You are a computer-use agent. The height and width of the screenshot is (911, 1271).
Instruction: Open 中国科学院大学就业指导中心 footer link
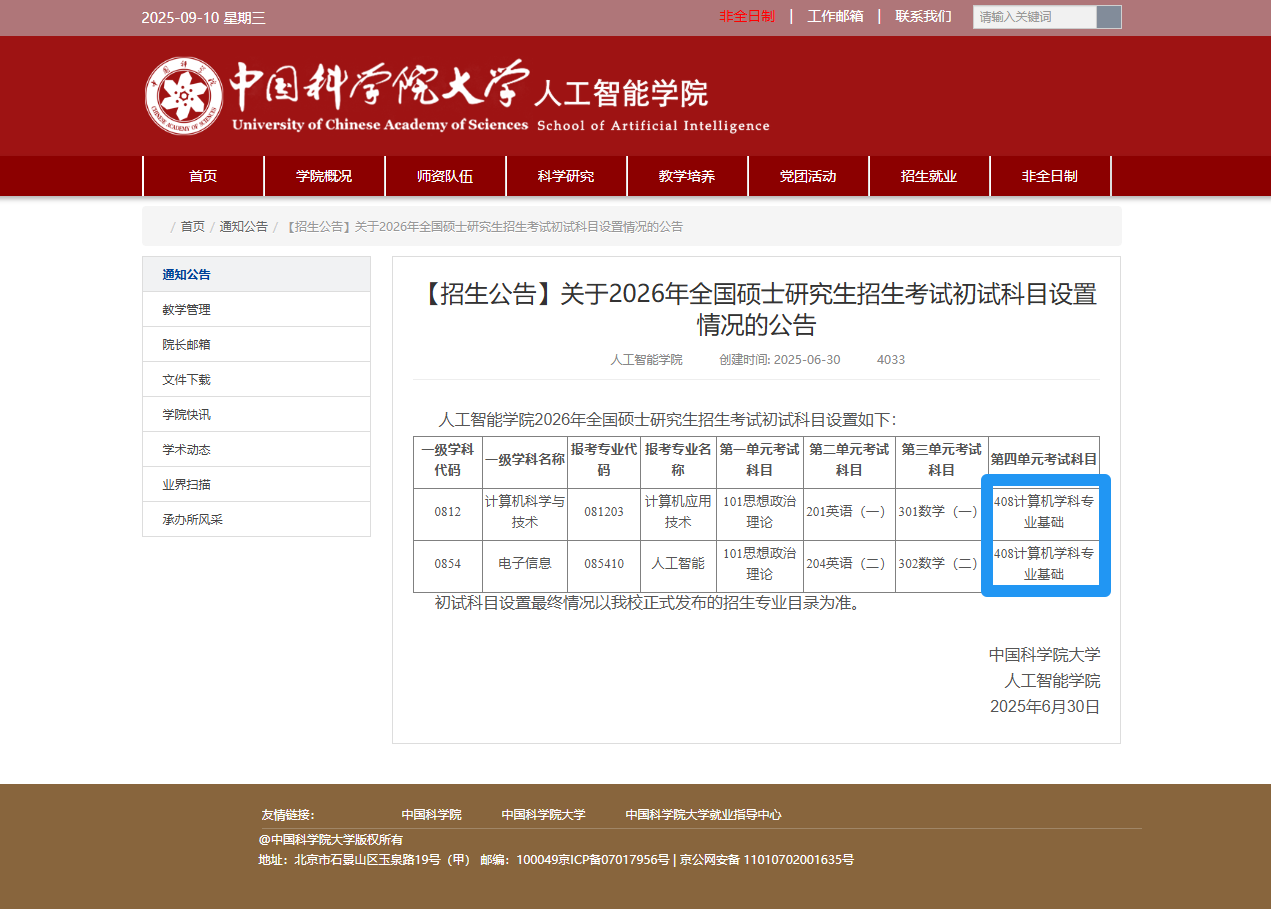pos(703,815)
